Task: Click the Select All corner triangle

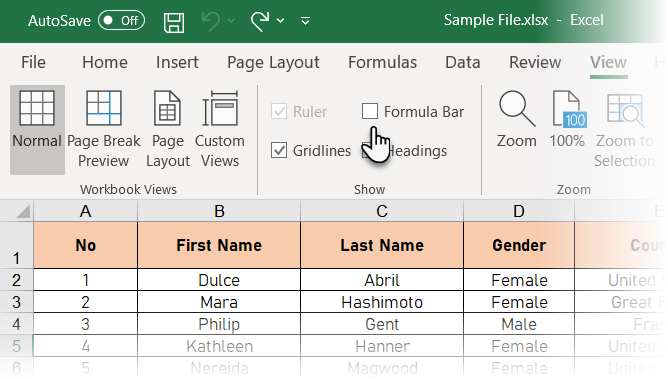Action: (23, 211)
